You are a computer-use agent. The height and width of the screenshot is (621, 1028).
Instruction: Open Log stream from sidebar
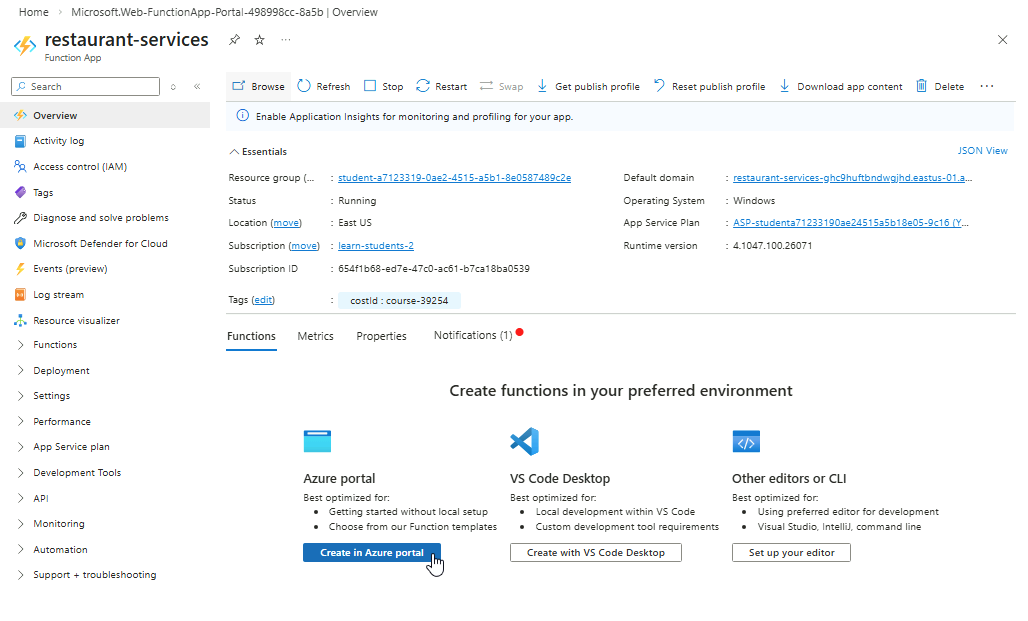pyautogui.click(x=58, y=295)
